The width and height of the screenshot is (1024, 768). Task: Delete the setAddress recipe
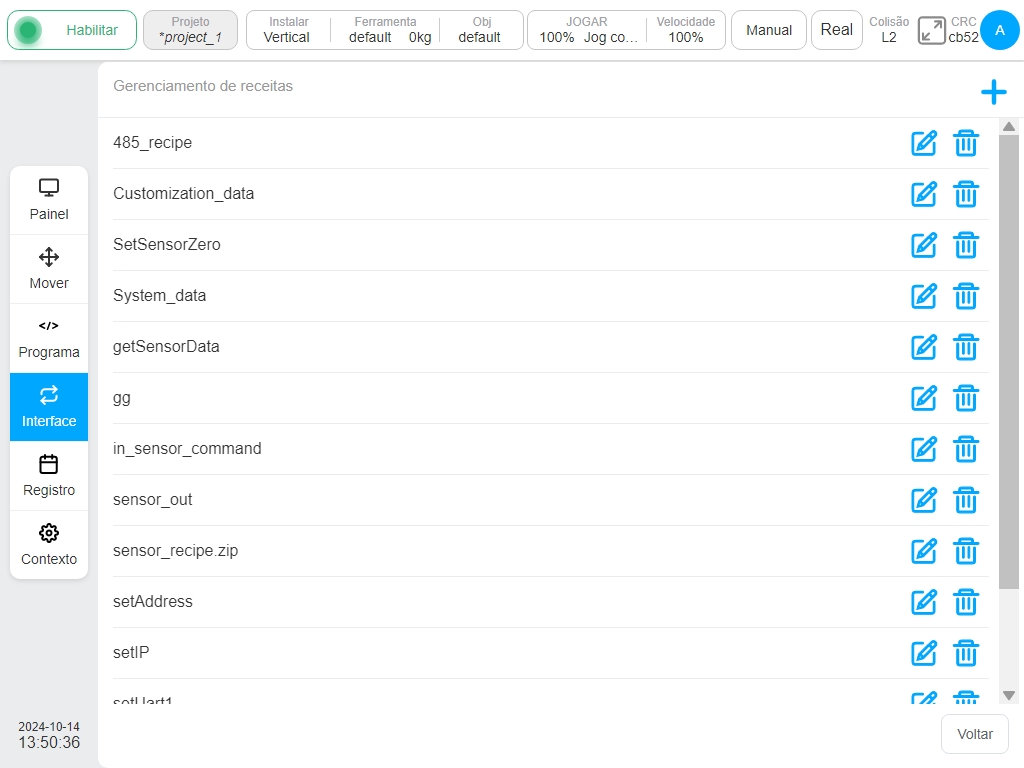[965, 601]
